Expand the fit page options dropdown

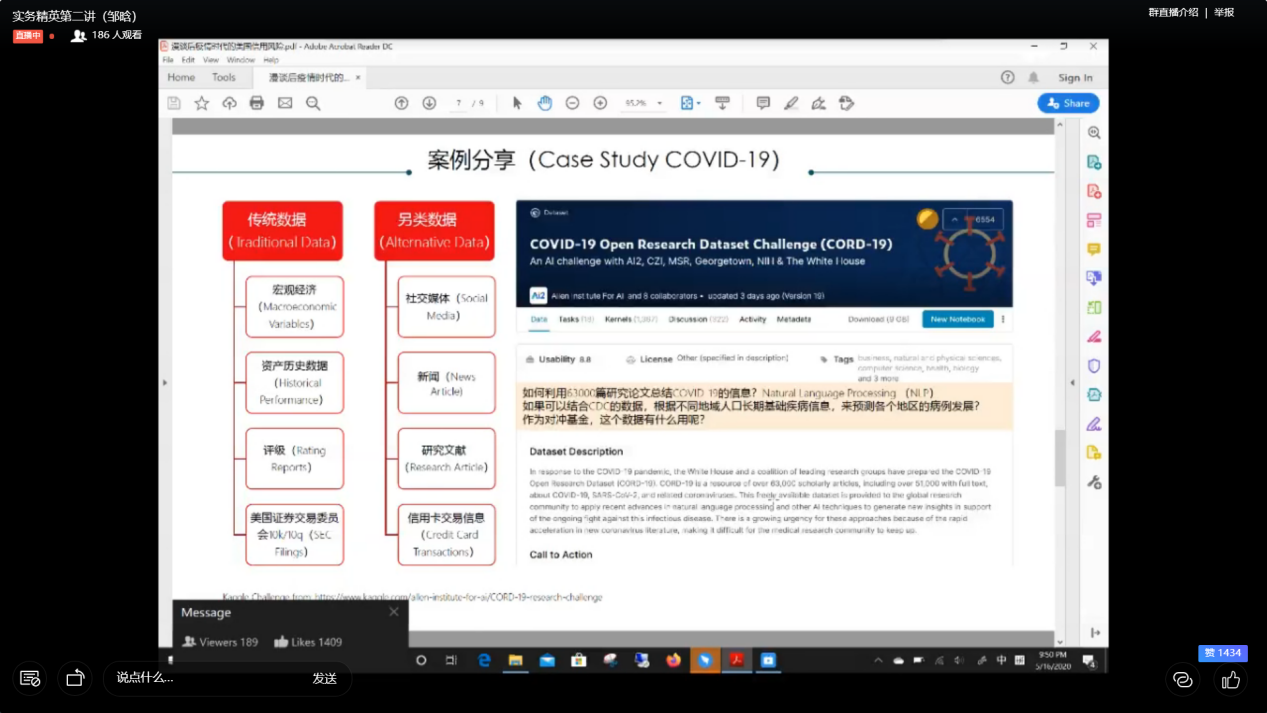tap(698, 104)
